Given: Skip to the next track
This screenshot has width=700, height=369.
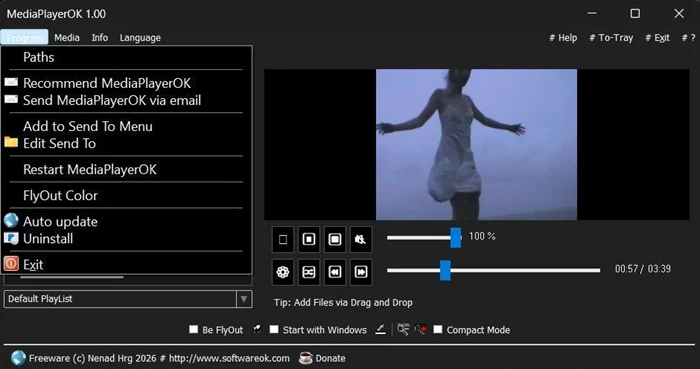Looking at the screenshot, I should (x=361, y=272).
